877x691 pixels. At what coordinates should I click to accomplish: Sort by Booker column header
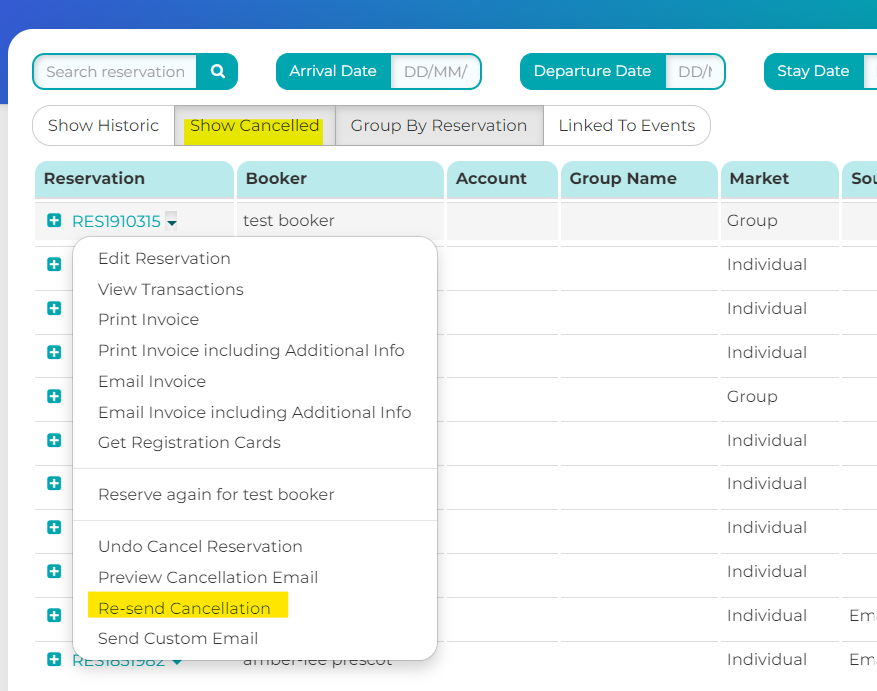pyautogui.click(x=340, y=179)
